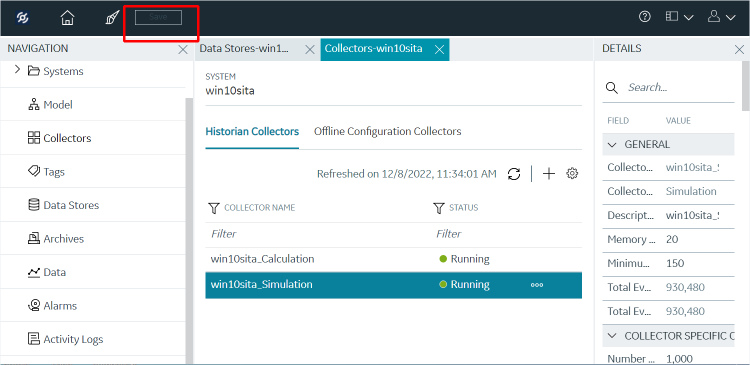Open Collectors in the navigation
This screenshot has width=750, height=365.
point(60,138)
